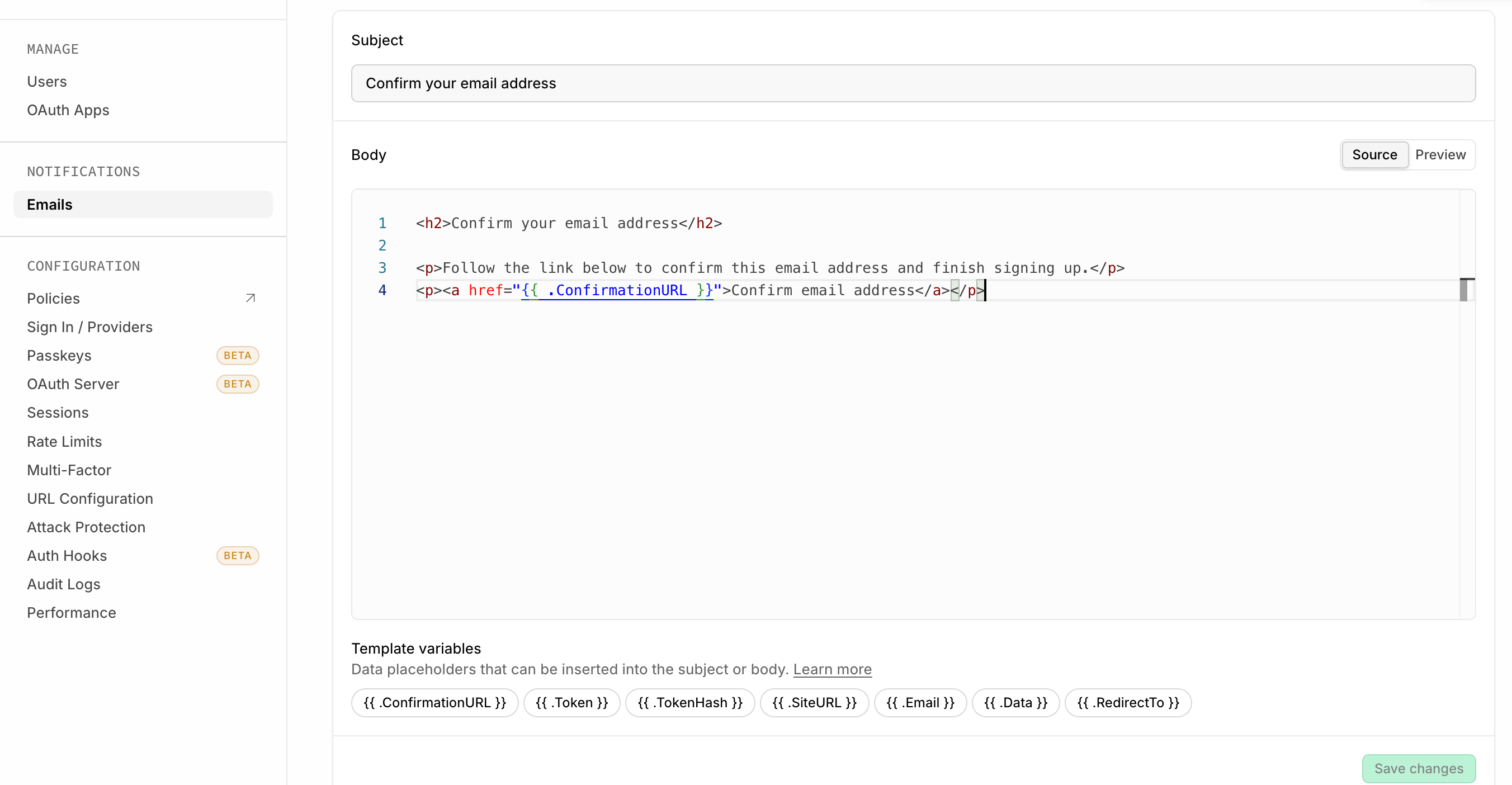Open the Users page

coord(47,82)
